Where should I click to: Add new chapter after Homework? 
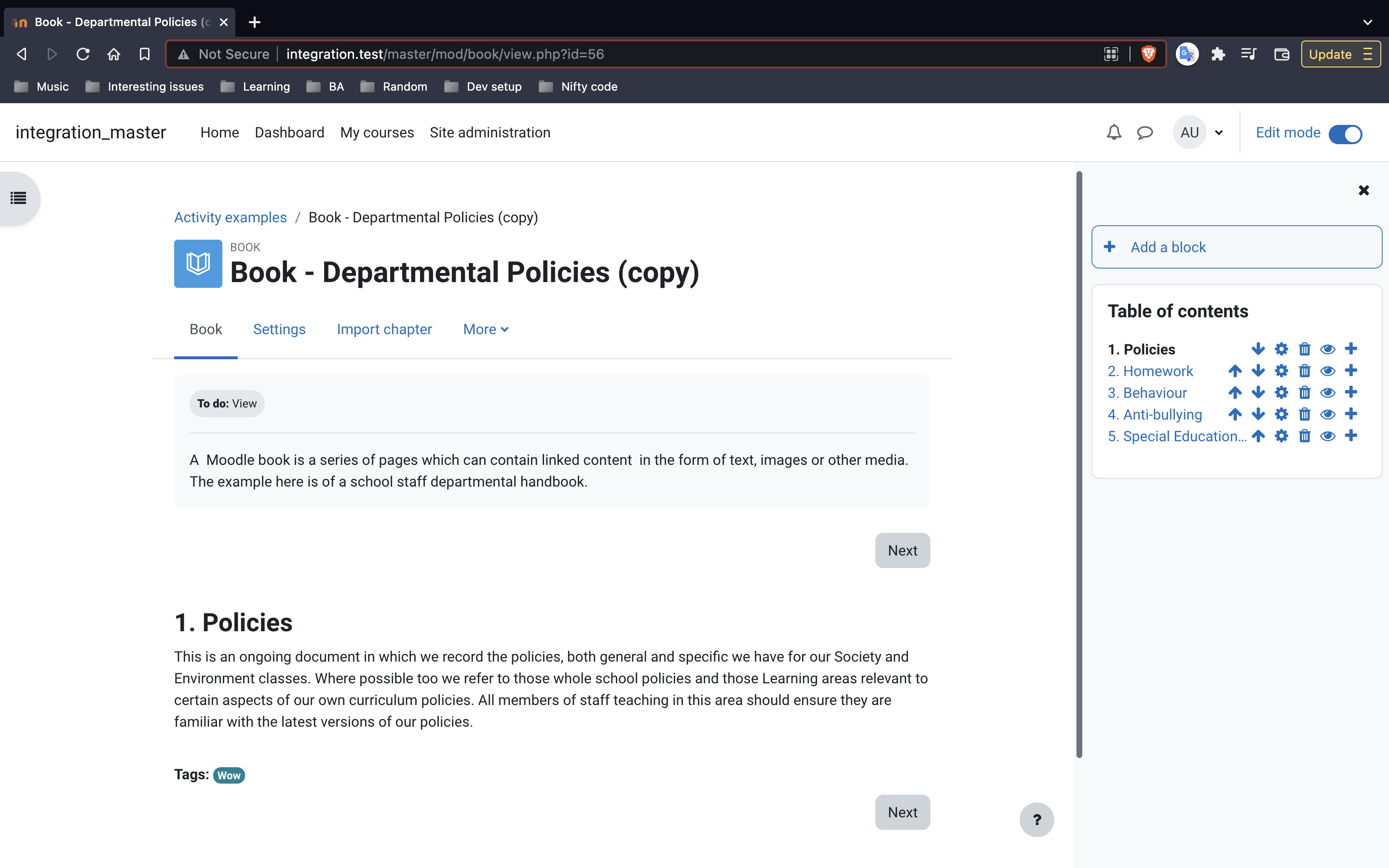point(1351,371)
